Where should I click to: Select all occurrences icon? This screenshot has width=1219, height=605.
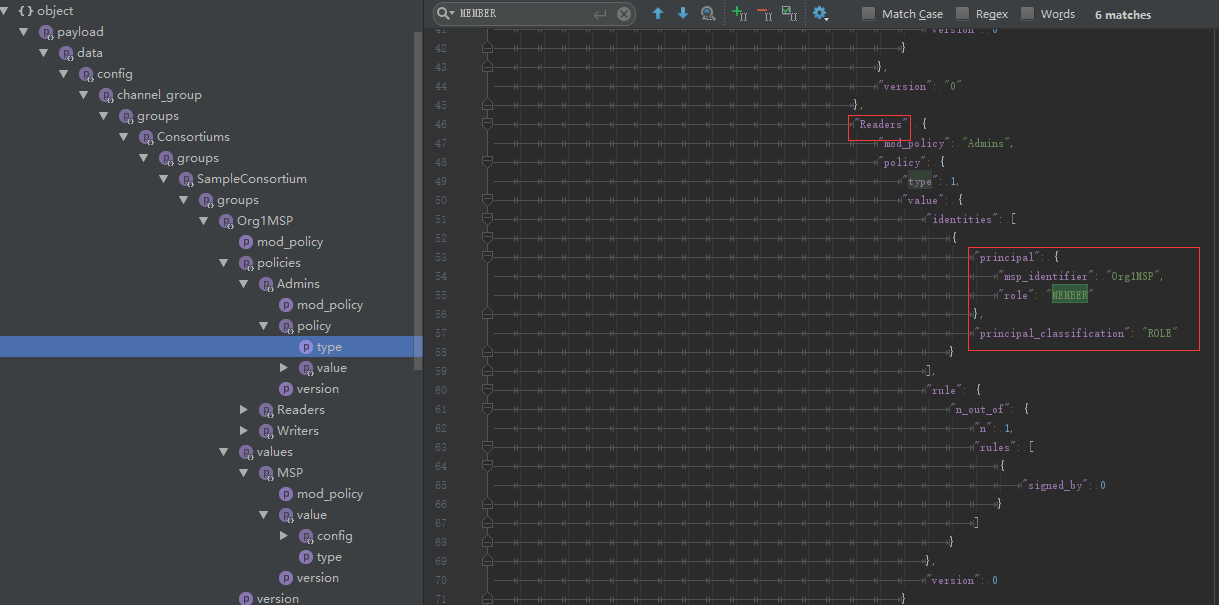(x=789, y=14)
